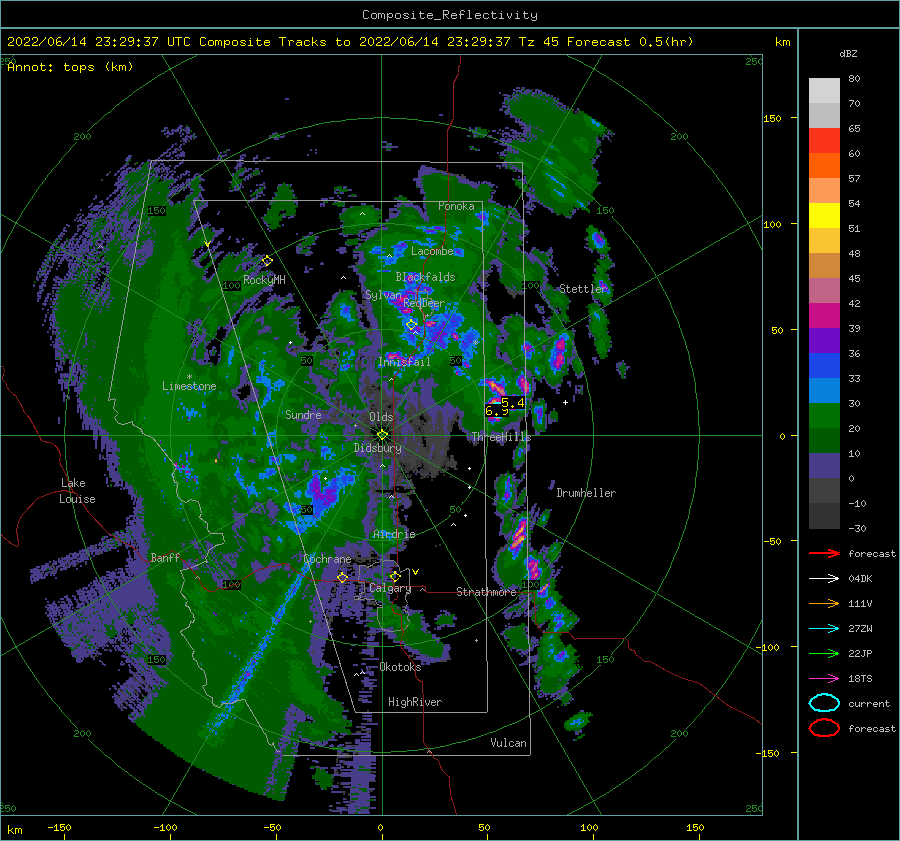Click the white 04DK arrow in the legend

coord(824,578)
